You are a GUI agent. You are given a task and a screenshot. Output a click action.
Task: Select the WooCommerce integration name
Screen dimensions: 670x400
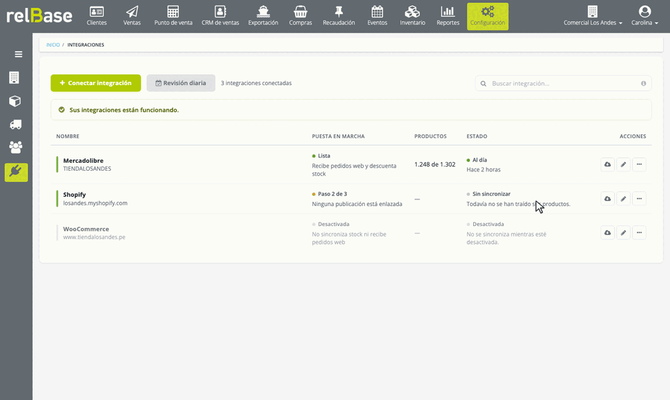point(86,229)
